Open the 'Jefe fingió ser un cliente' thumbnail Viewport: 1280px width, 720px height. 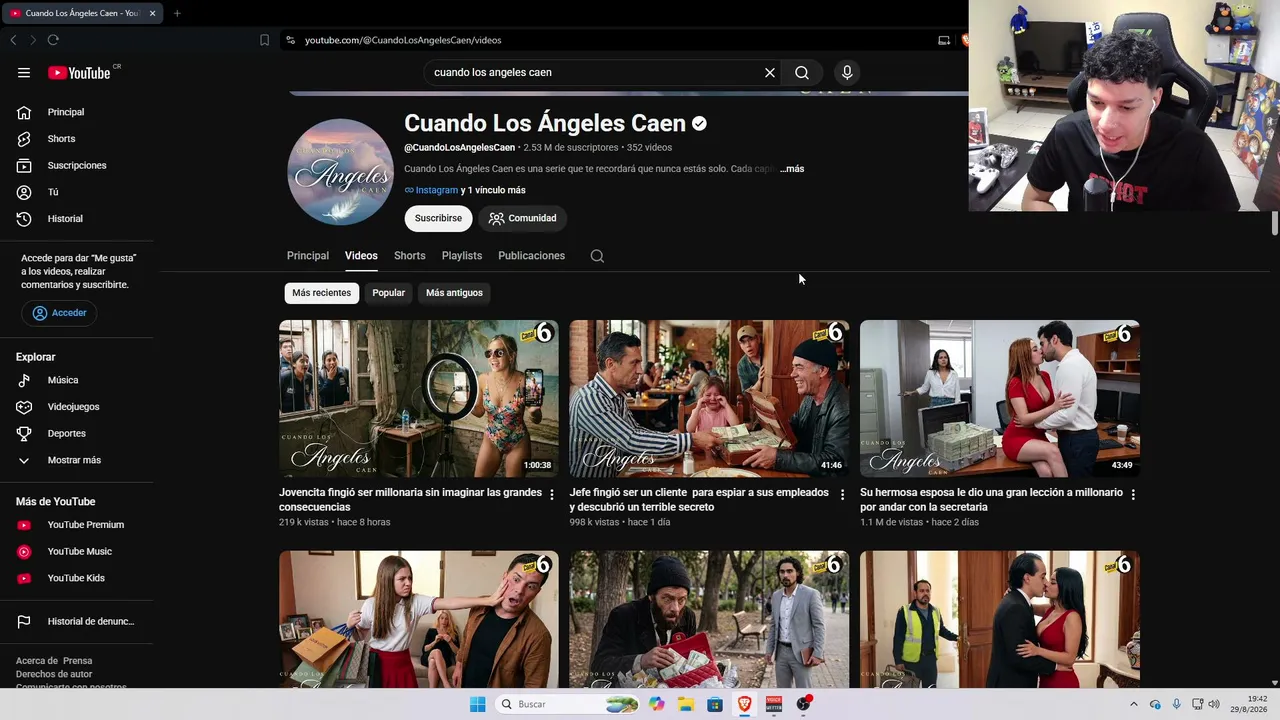709,399
